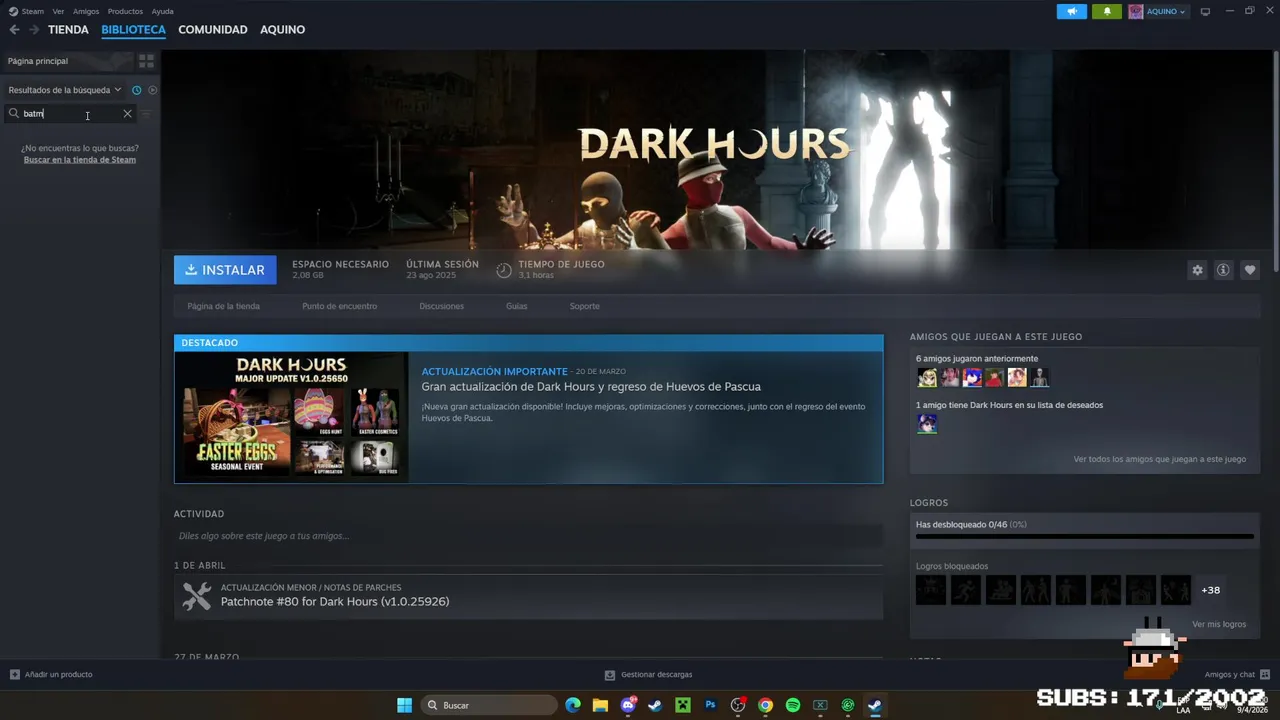Open the announcements megaphone button

[x=1072, y=11]
